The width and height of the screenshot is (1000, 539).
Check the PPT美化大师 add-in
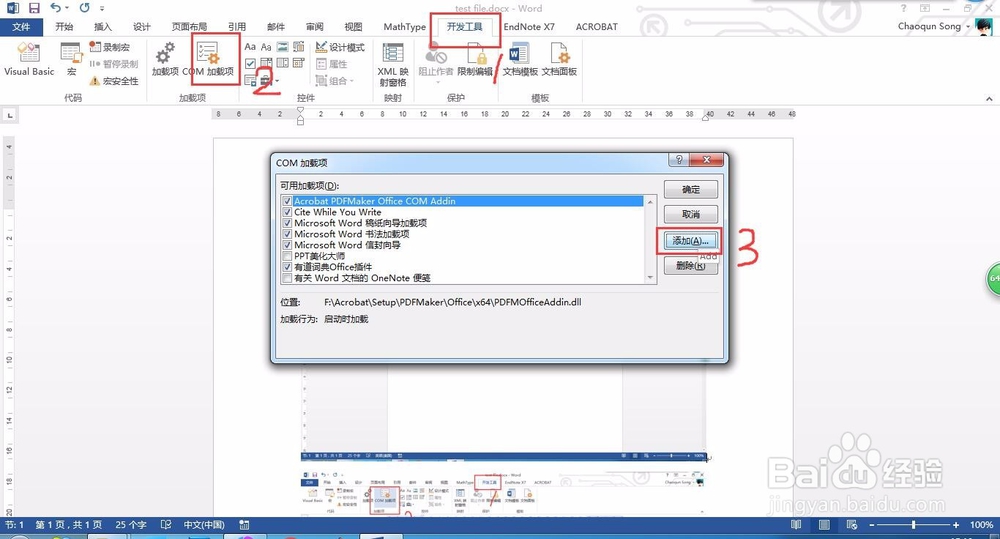pos(287,256)
